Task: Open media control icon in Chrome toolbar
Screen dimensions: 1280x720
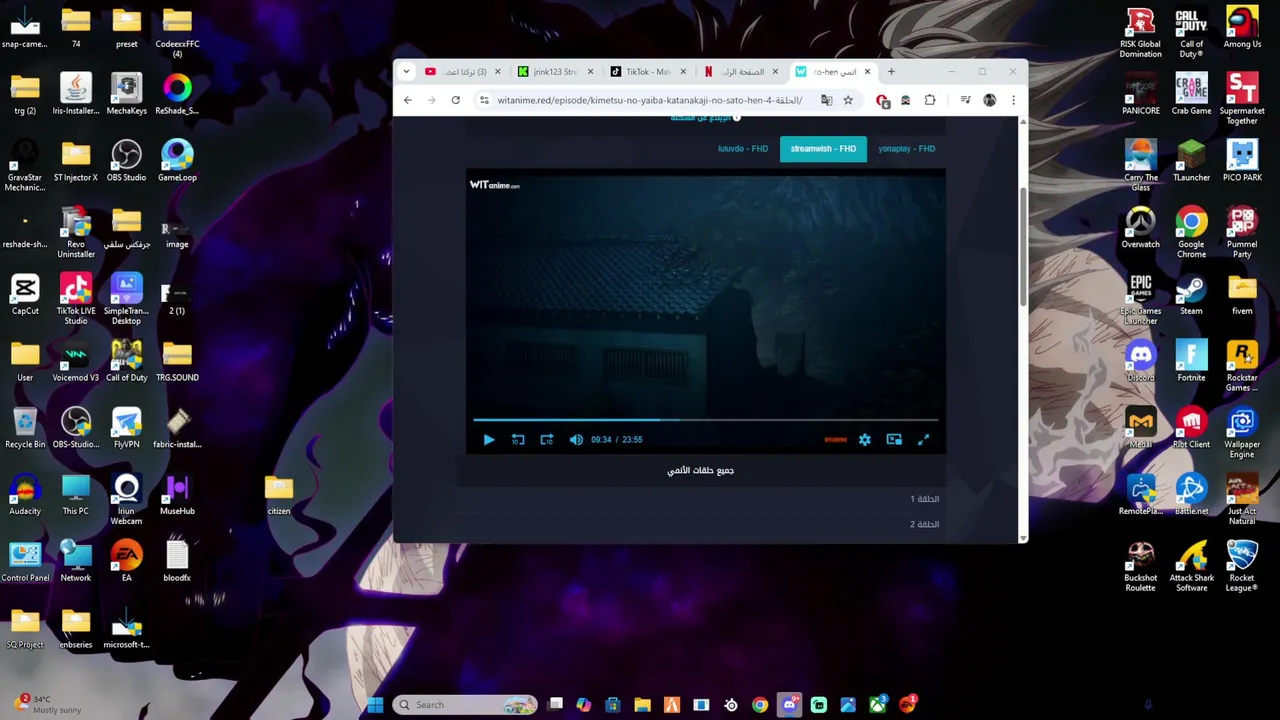Action: pyautogui.click(x=965, y=100)
